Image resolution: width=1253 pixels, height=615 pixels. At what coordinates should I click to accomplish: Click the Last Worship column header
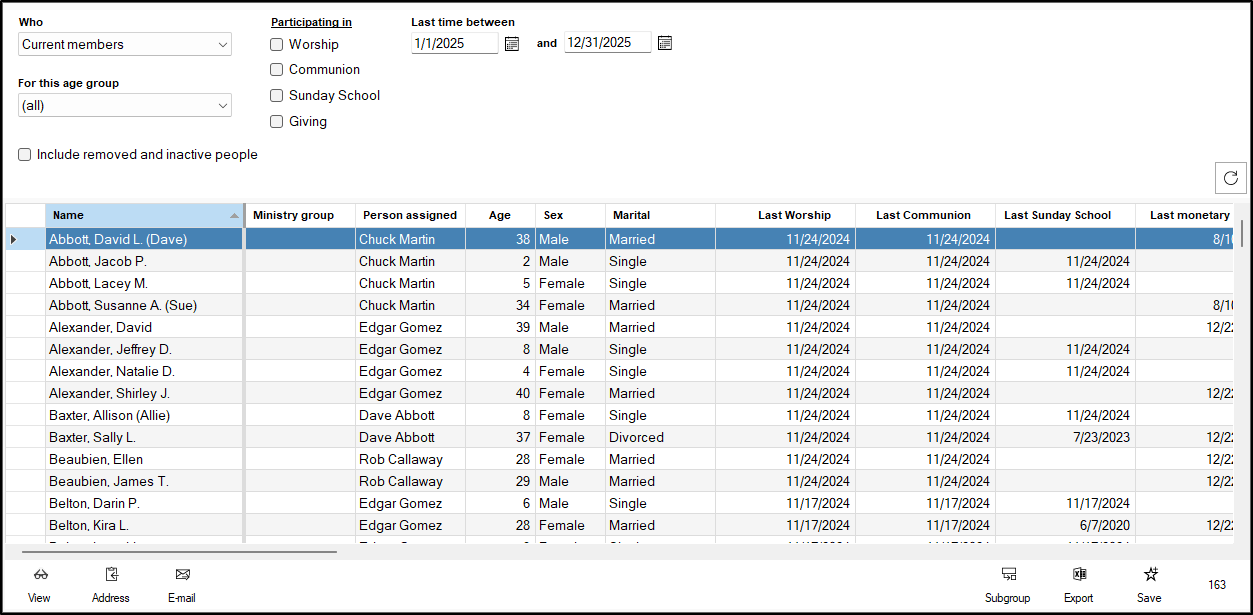[794, 215]
